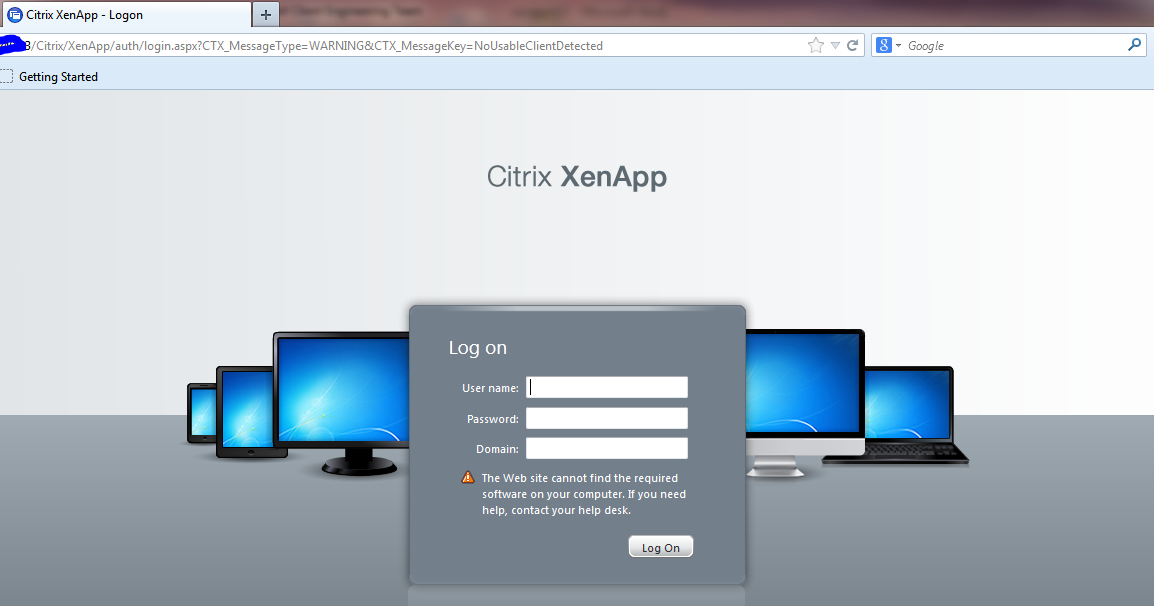Image resolution: width=1154 pixels, height=606 pixels.
Task: Click the Log on panel title
Action: pyautogui.click(x=478, y=348)
